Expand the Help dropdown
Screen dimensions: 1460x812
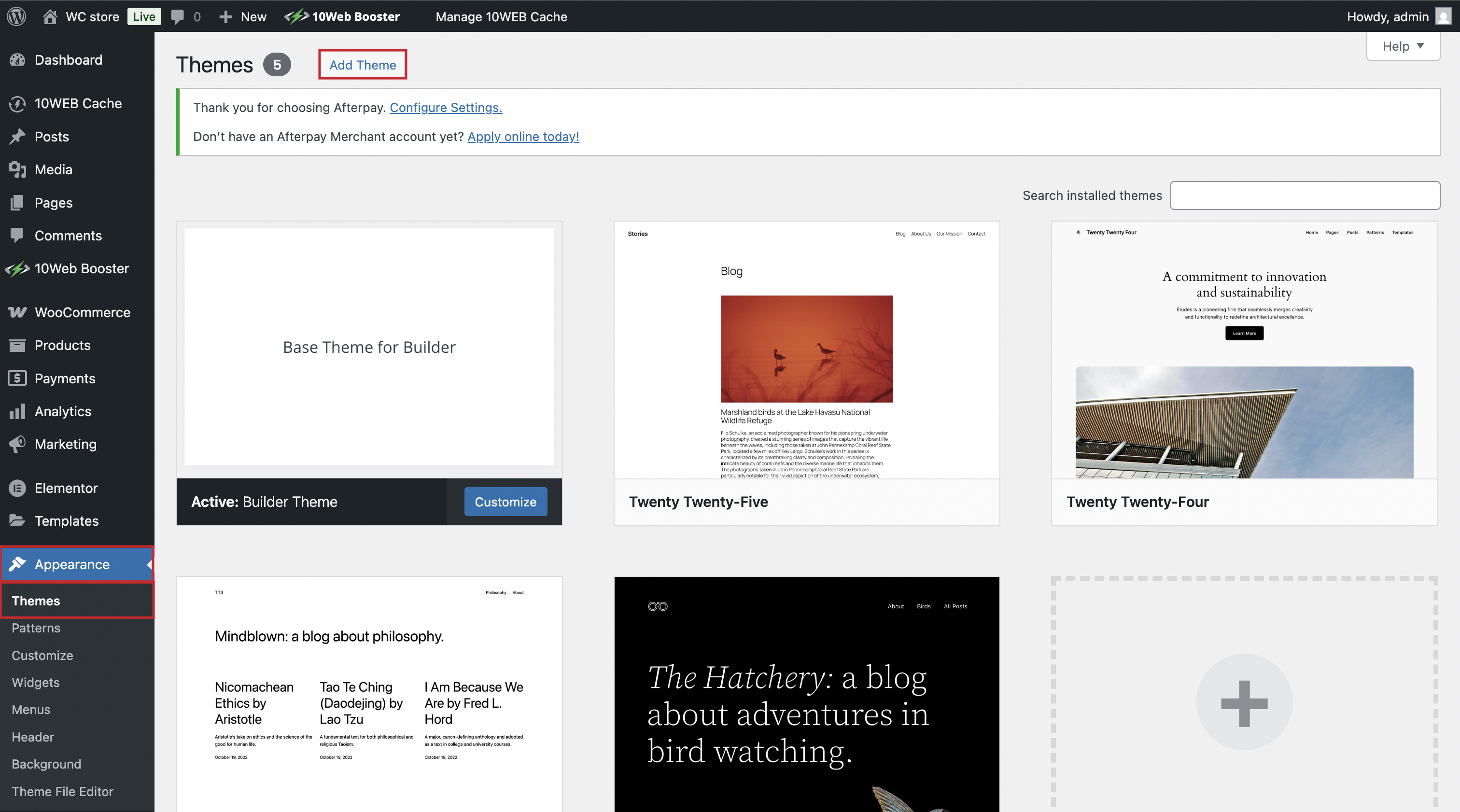point(1403,46)
